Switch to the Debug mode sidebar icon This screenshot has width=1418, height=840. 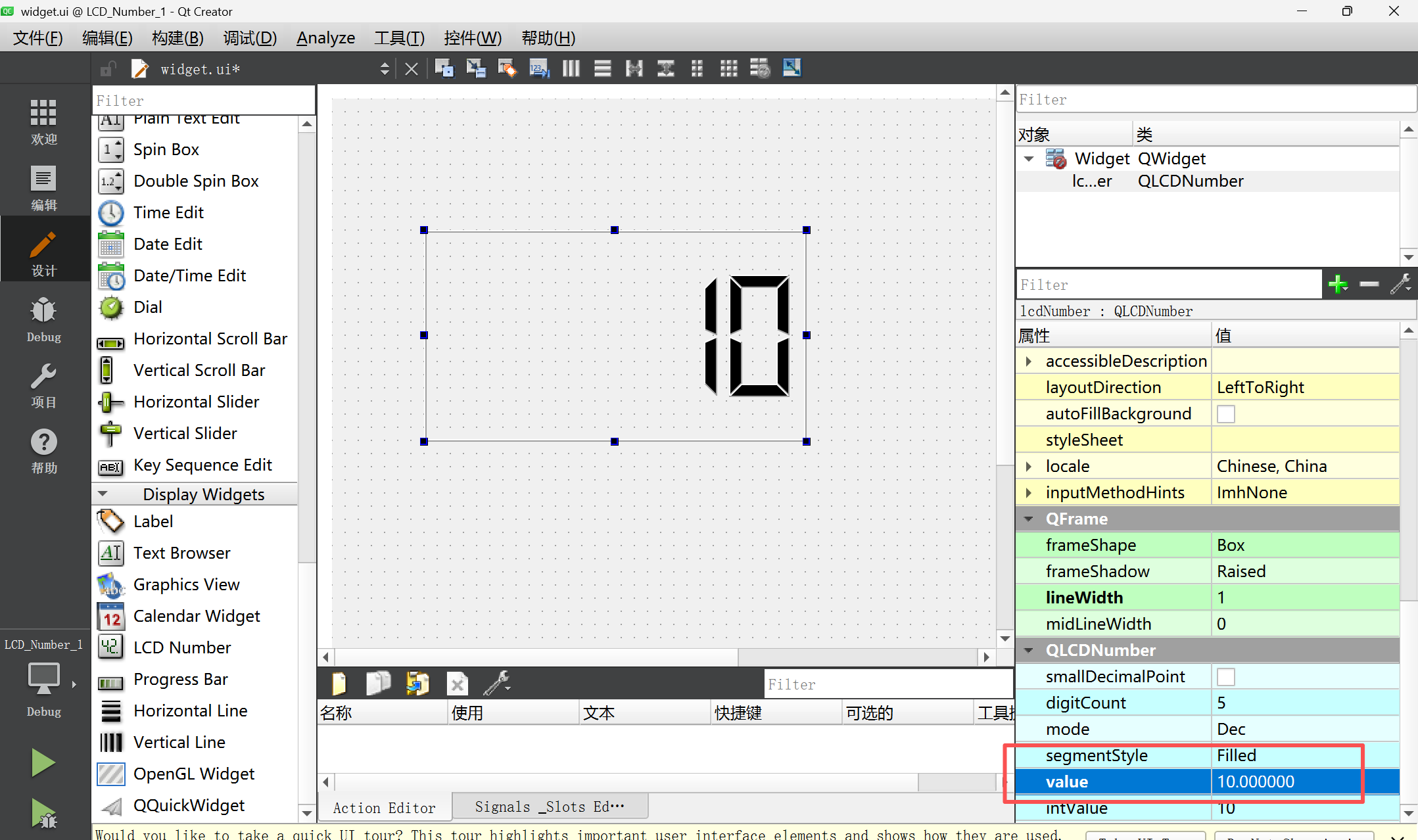click(43, 320)
